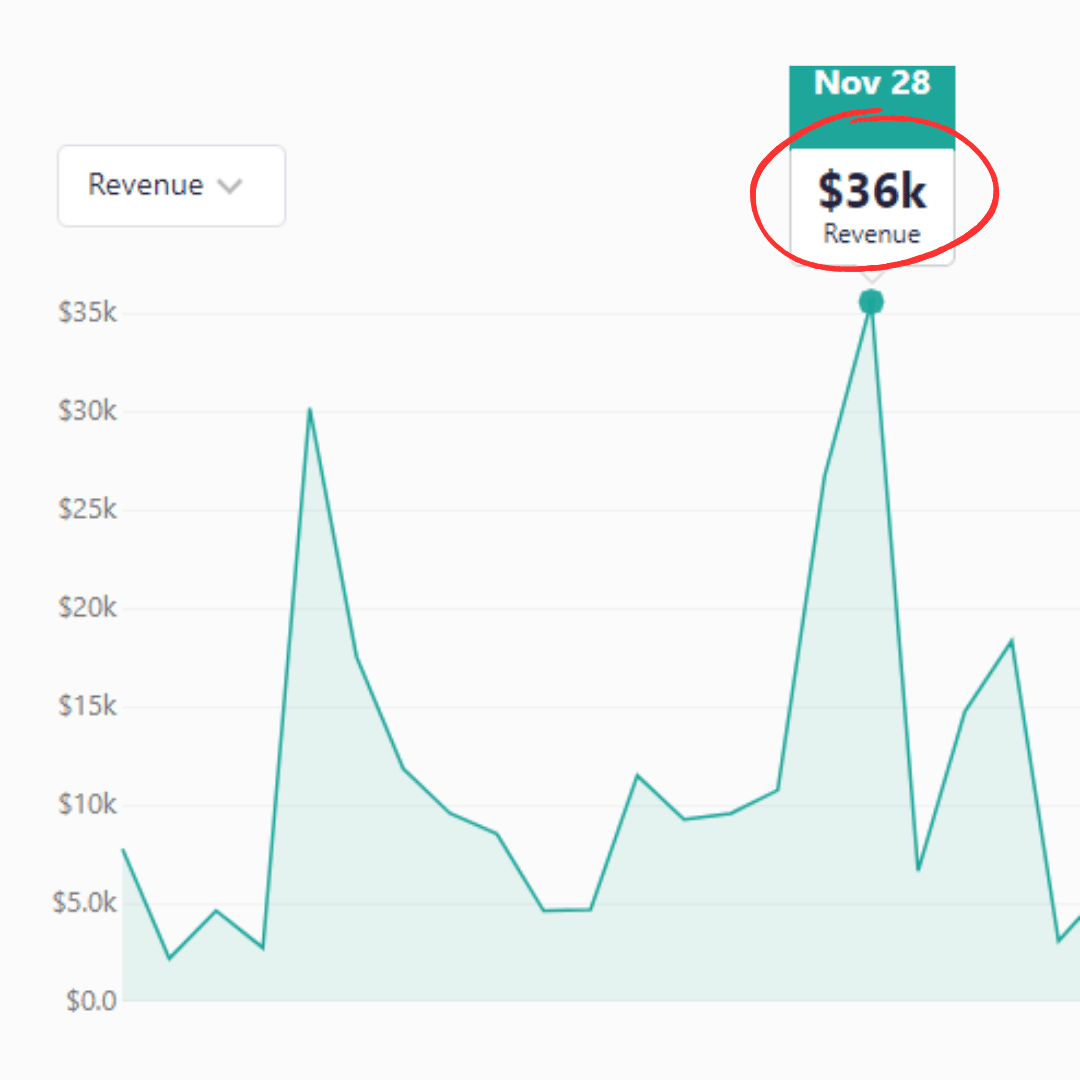Image resolution: width=1080 pixels, height=1080 pixels.
Task: Click the $15k y-axis label
Action: [x=88, y=706]
